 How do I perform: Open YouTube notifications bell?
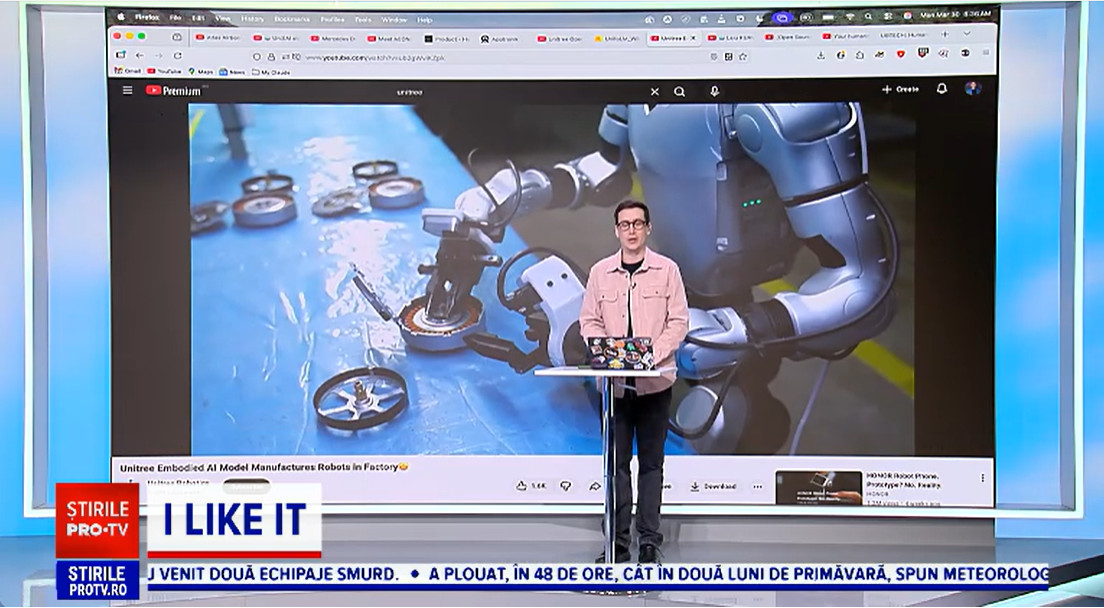pos(941,89)
